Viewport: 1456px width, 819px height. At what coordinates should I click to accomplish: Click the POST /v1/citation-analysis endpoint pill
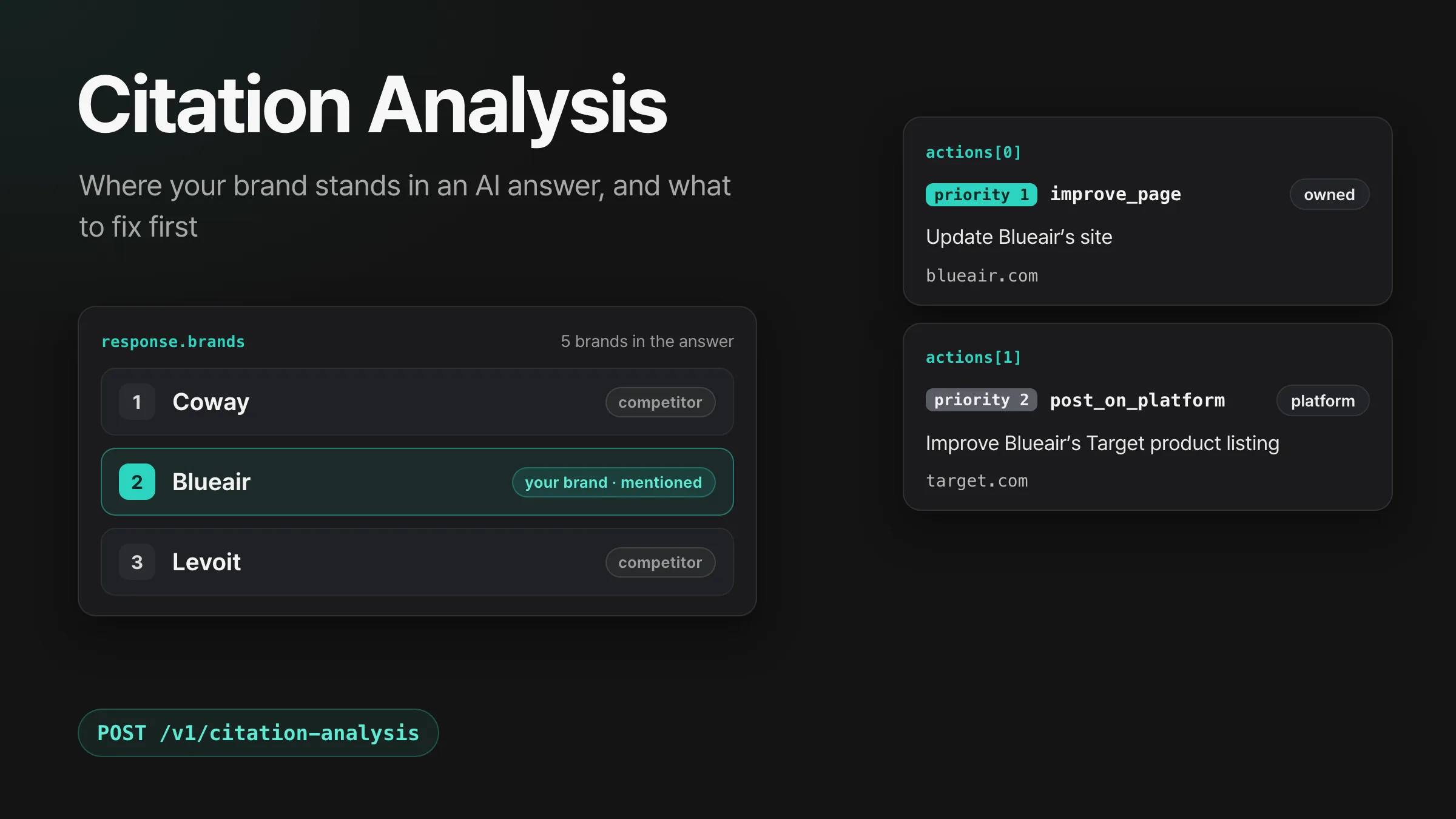258,733
